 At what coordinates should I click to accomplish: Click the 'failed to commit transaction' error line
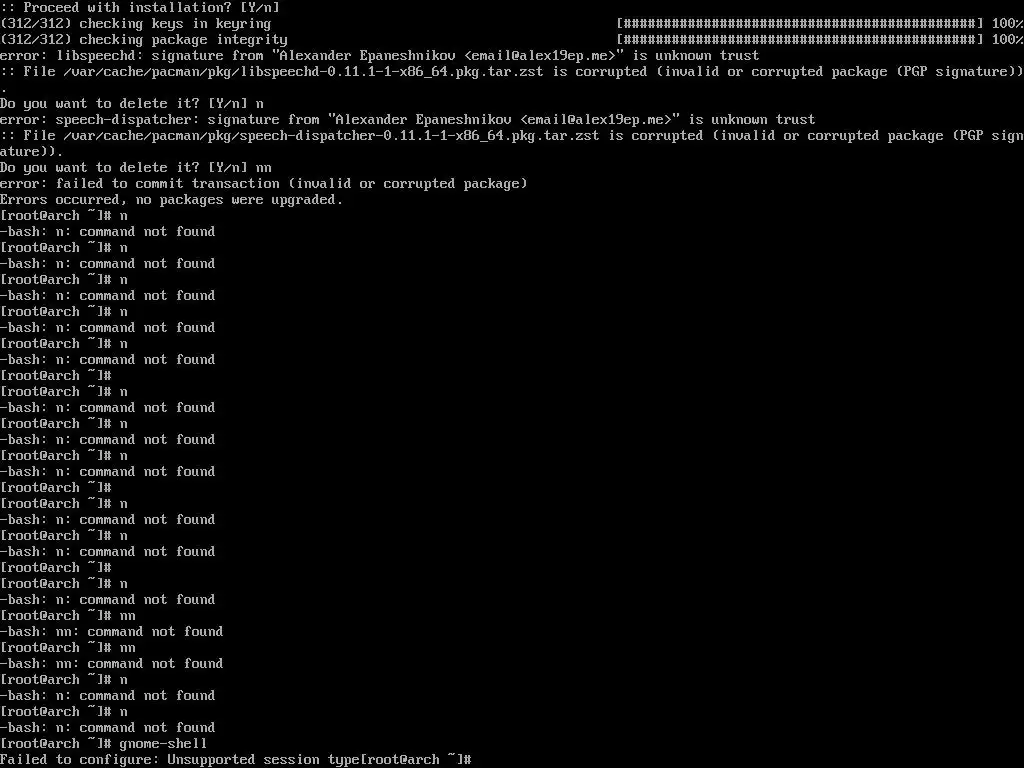(x=264, y=184)
